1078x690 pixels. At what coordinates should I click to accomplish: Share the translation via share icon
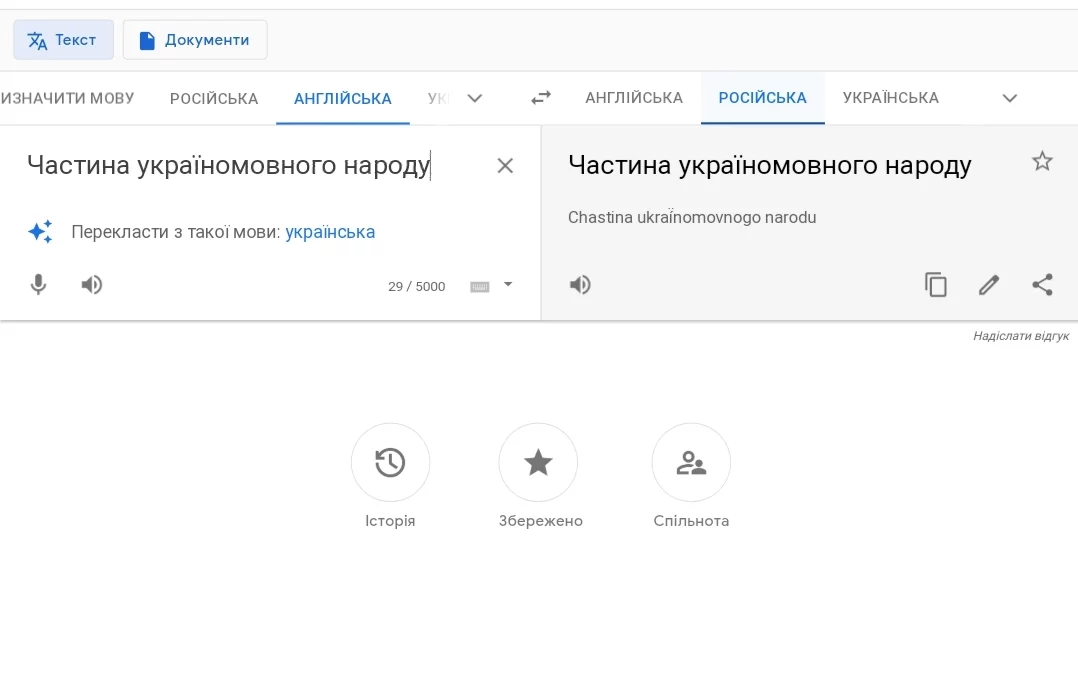(x=1042, y=285)
